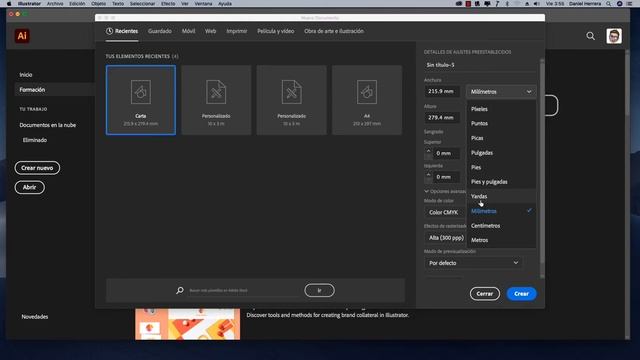Choose Picas from the units list
Image resolution: width=640 pixels, height=360 pixels.
click(x=501, y=138)
